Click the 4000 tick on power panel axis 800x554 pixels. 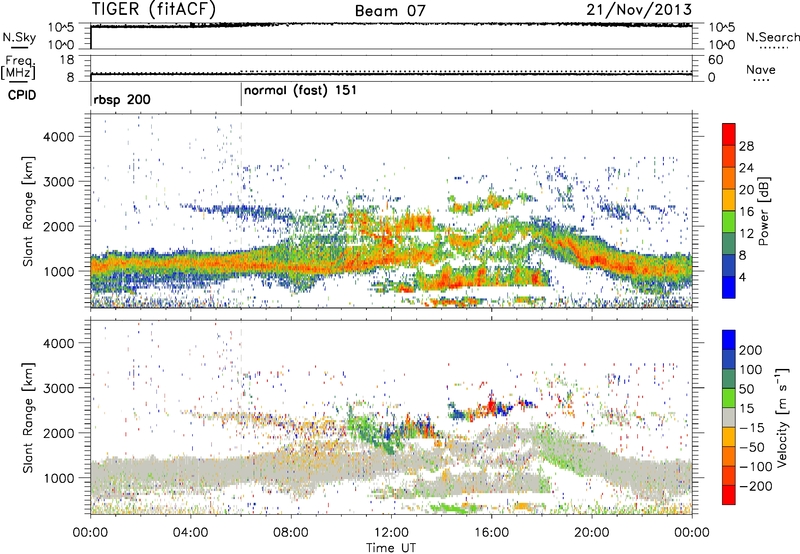tap(58, 137)
